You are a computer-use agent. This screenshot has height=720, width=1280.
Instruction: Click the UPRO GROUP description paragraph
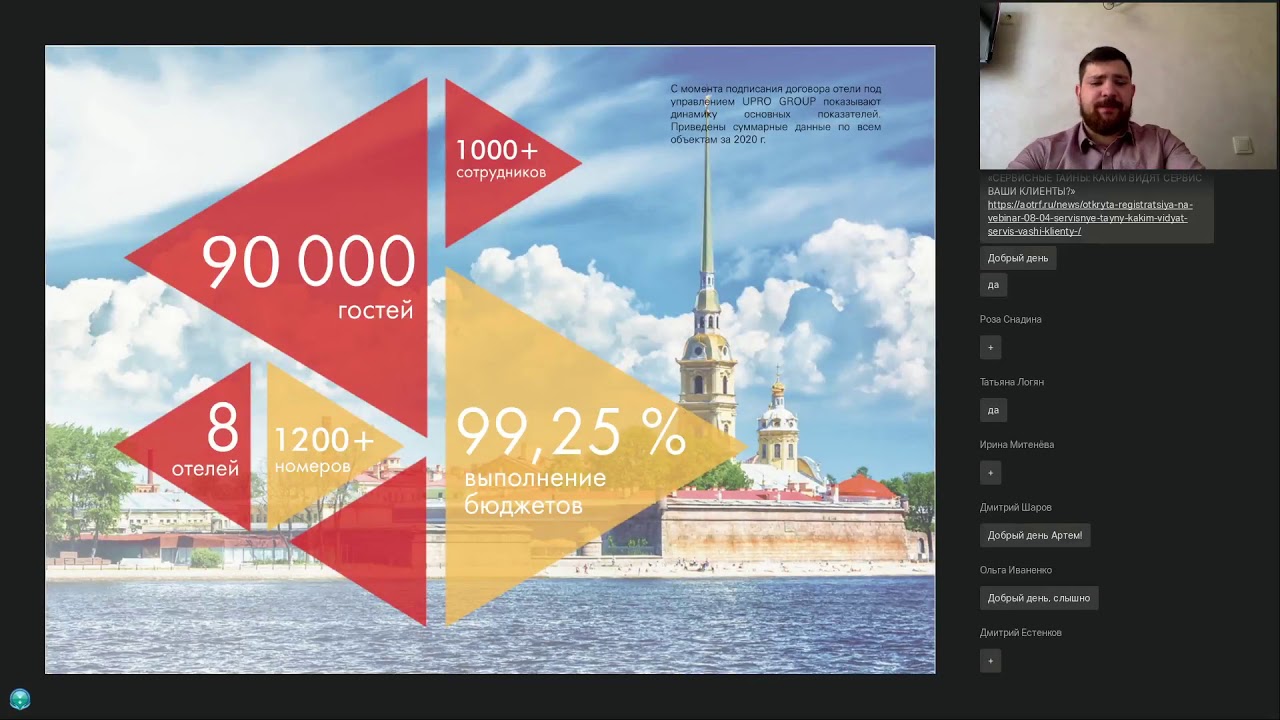tap(775, 114)
